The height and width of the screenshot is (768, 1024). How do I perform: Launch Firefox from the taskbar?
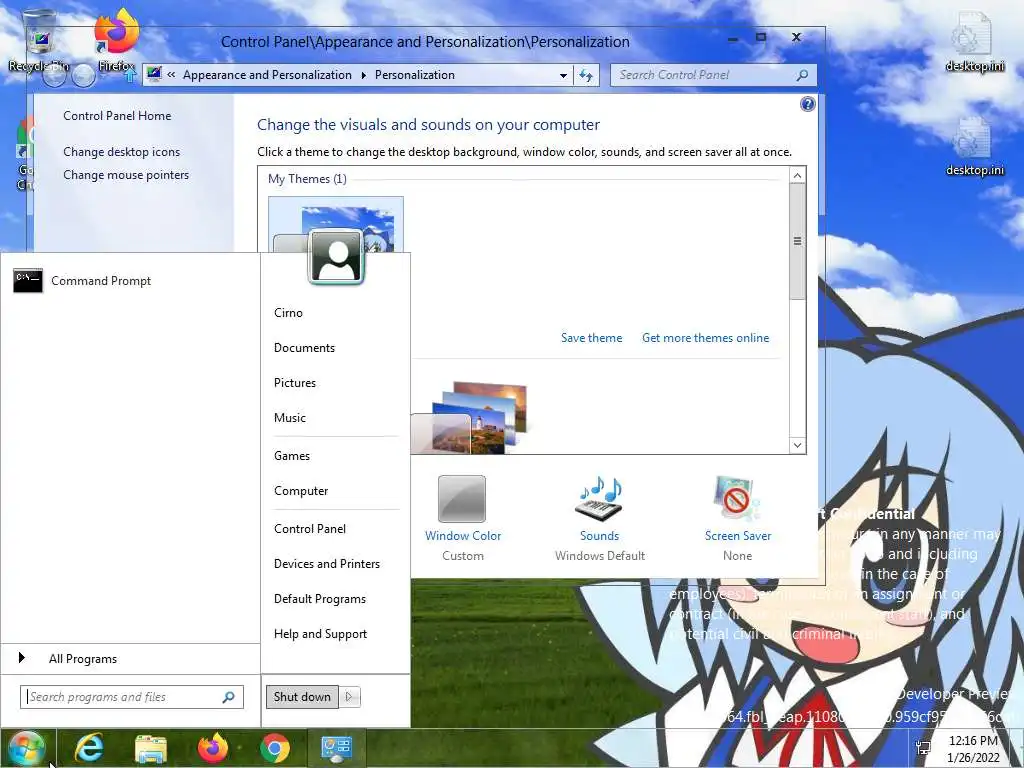[213, 748]
